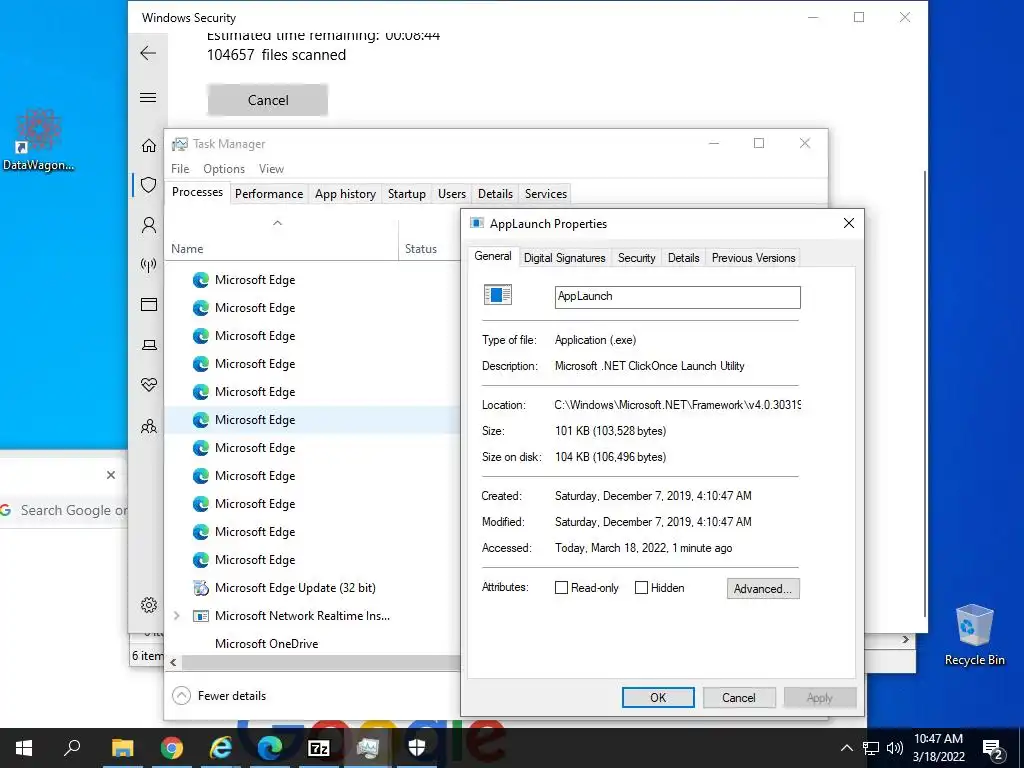
Task: Open Firewall & network protection antenna icon
Action: coord(149,264)
